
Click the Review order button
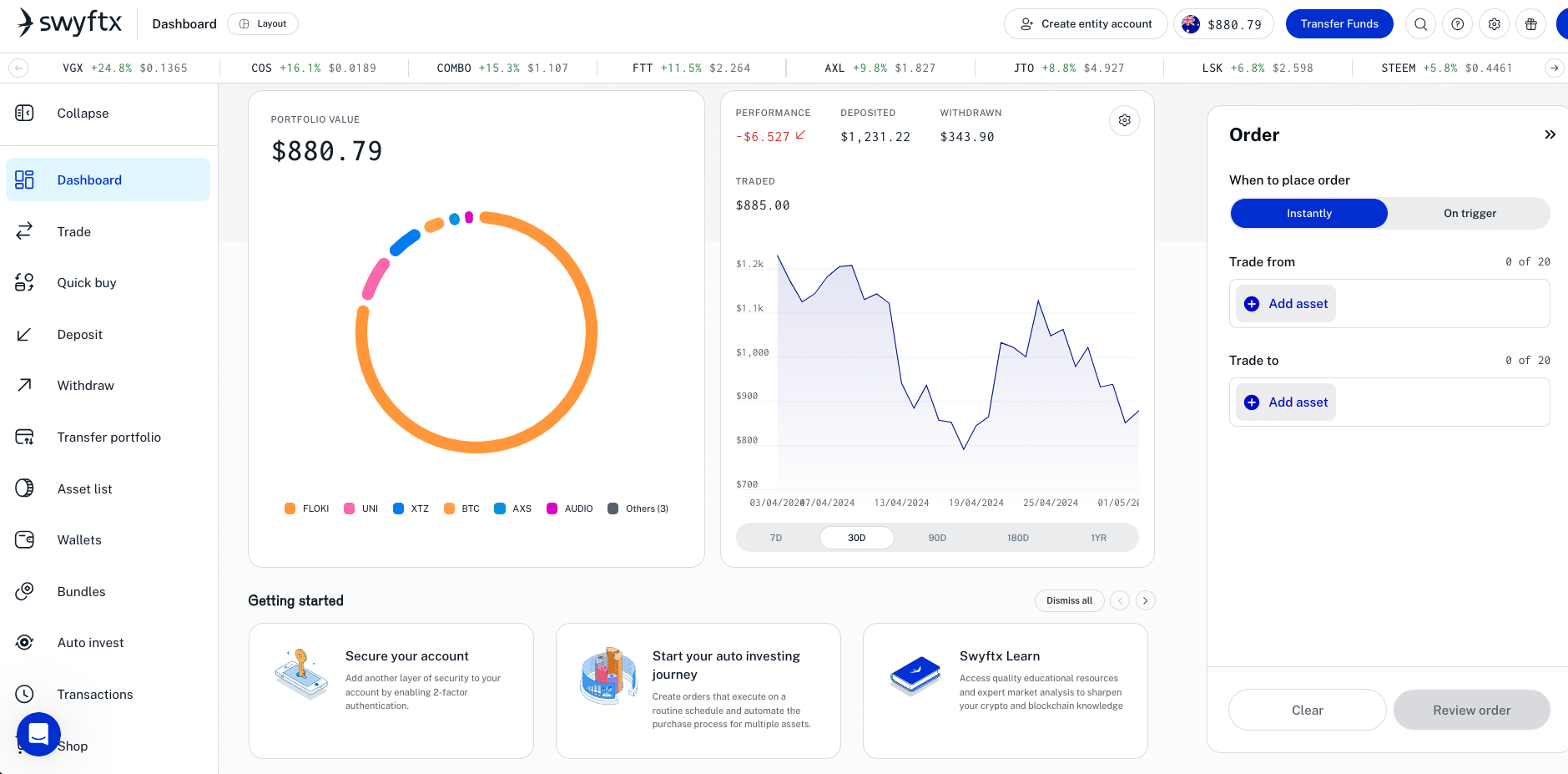tap(1471, 710)
